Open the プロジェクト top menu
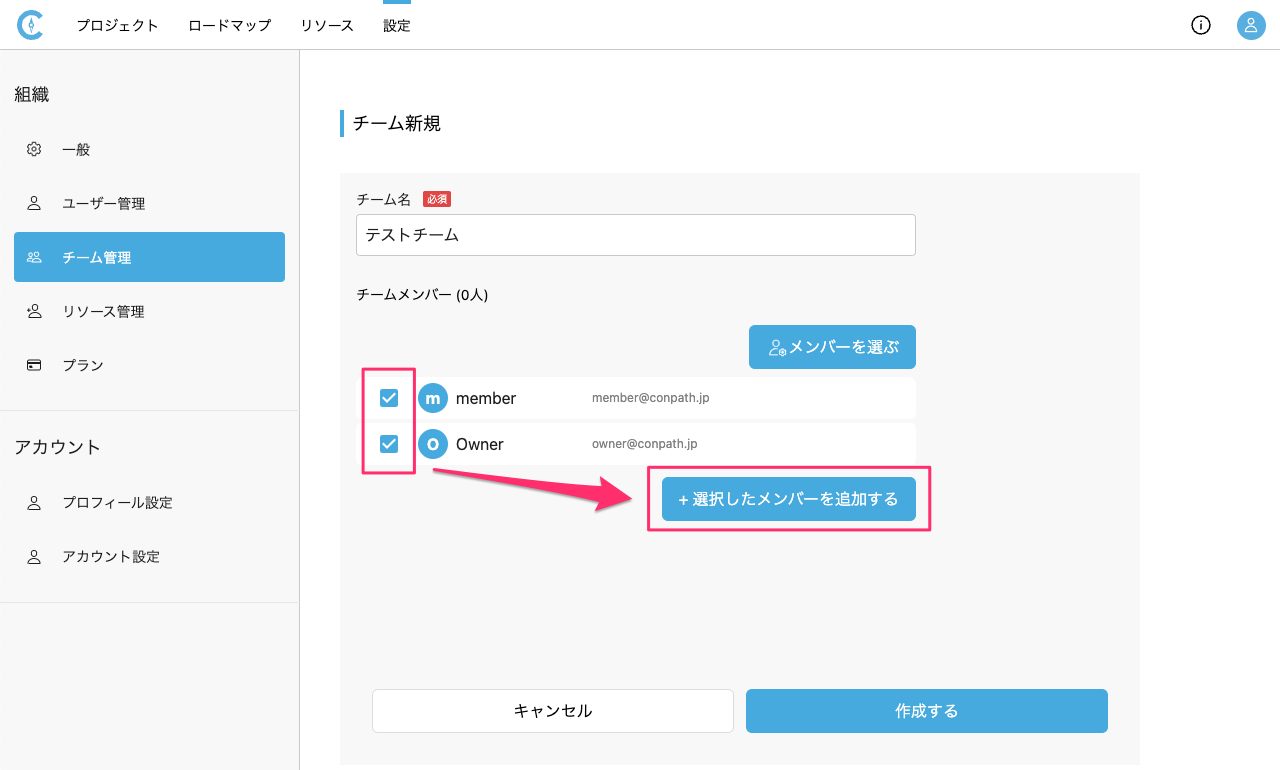The image size is (1280, 770). point(117,26)
